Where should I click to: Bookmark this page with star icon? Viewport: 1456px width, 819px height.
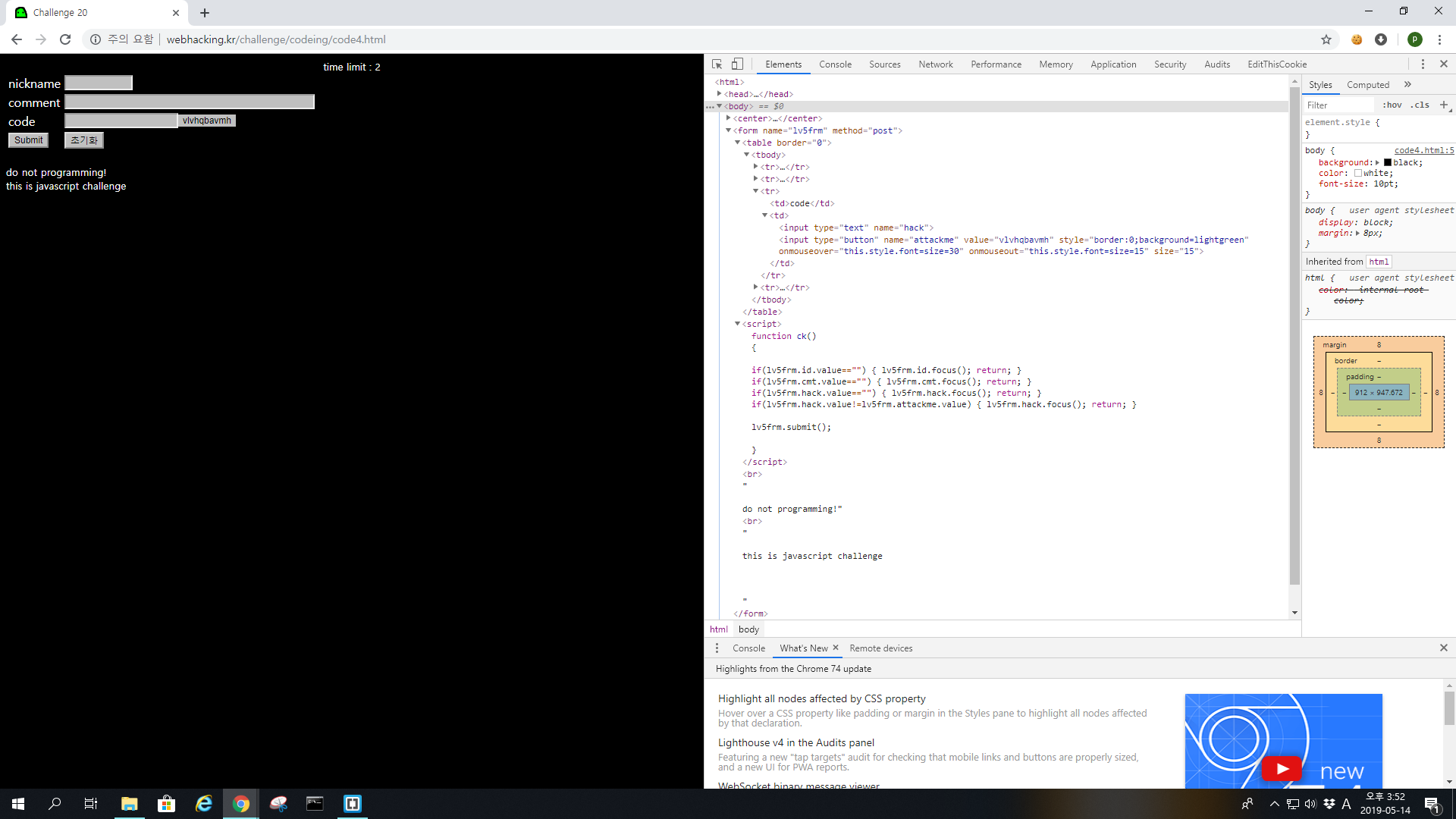[x=1326, y=39]
